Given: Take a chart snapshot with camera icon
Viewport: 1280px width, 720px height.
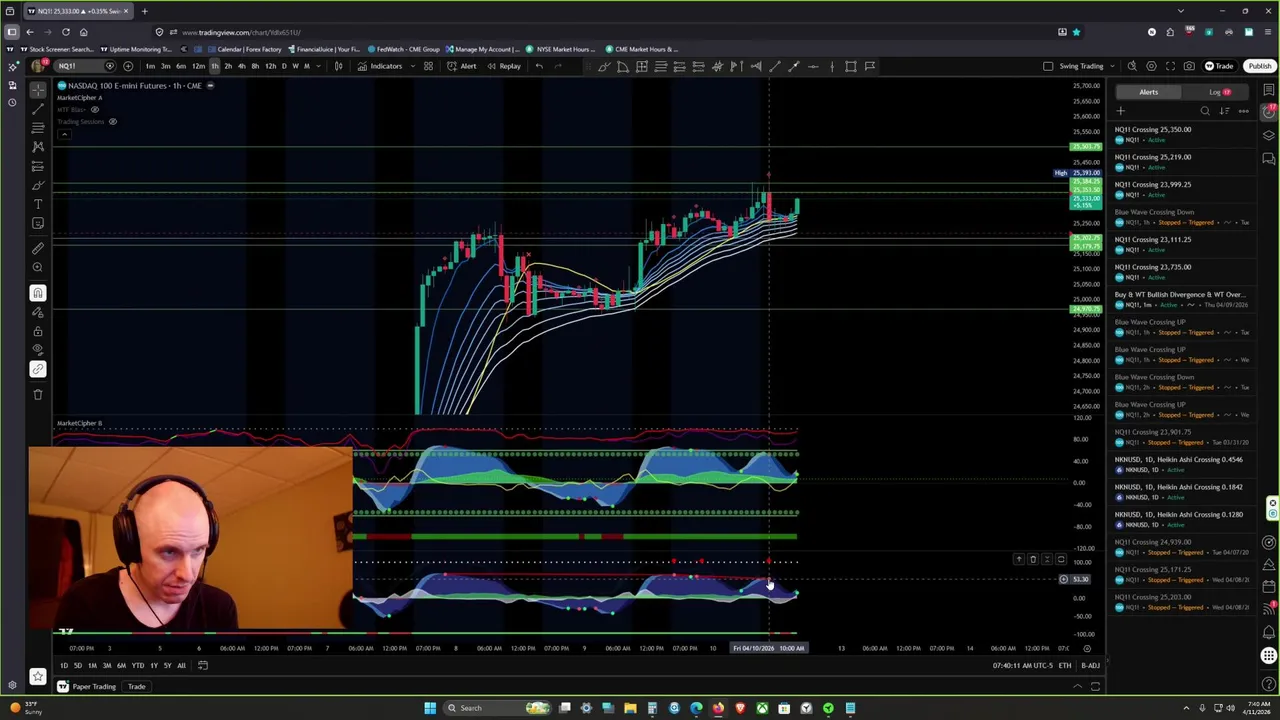Looking at the screenshot, I should (1189, 66).
